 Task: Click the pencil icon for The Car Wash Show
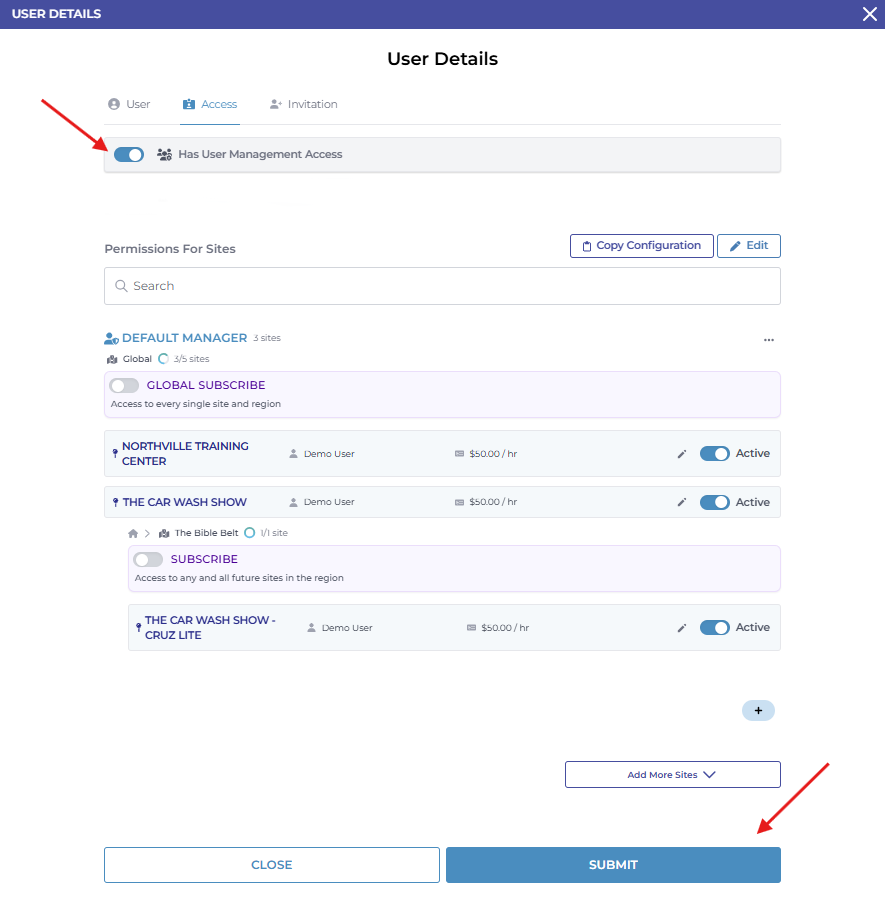[682, 503]
